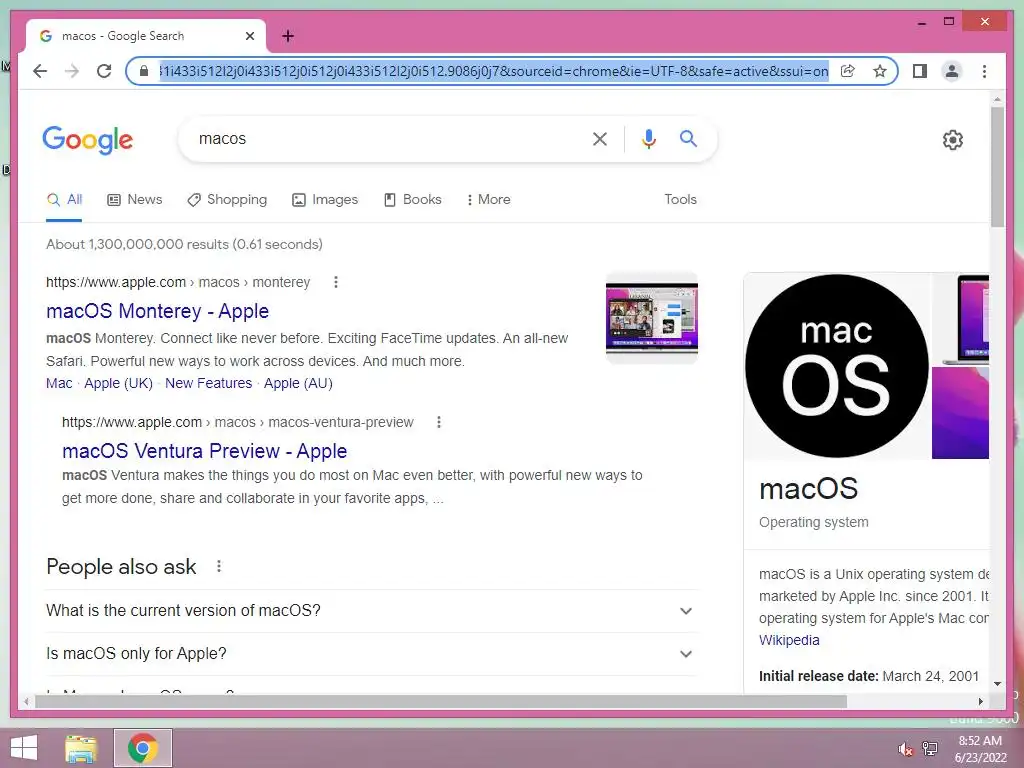1024x768 pixels.
Task: Follow the Apple (AU) sitelink
Action: [x=298, y=383]
